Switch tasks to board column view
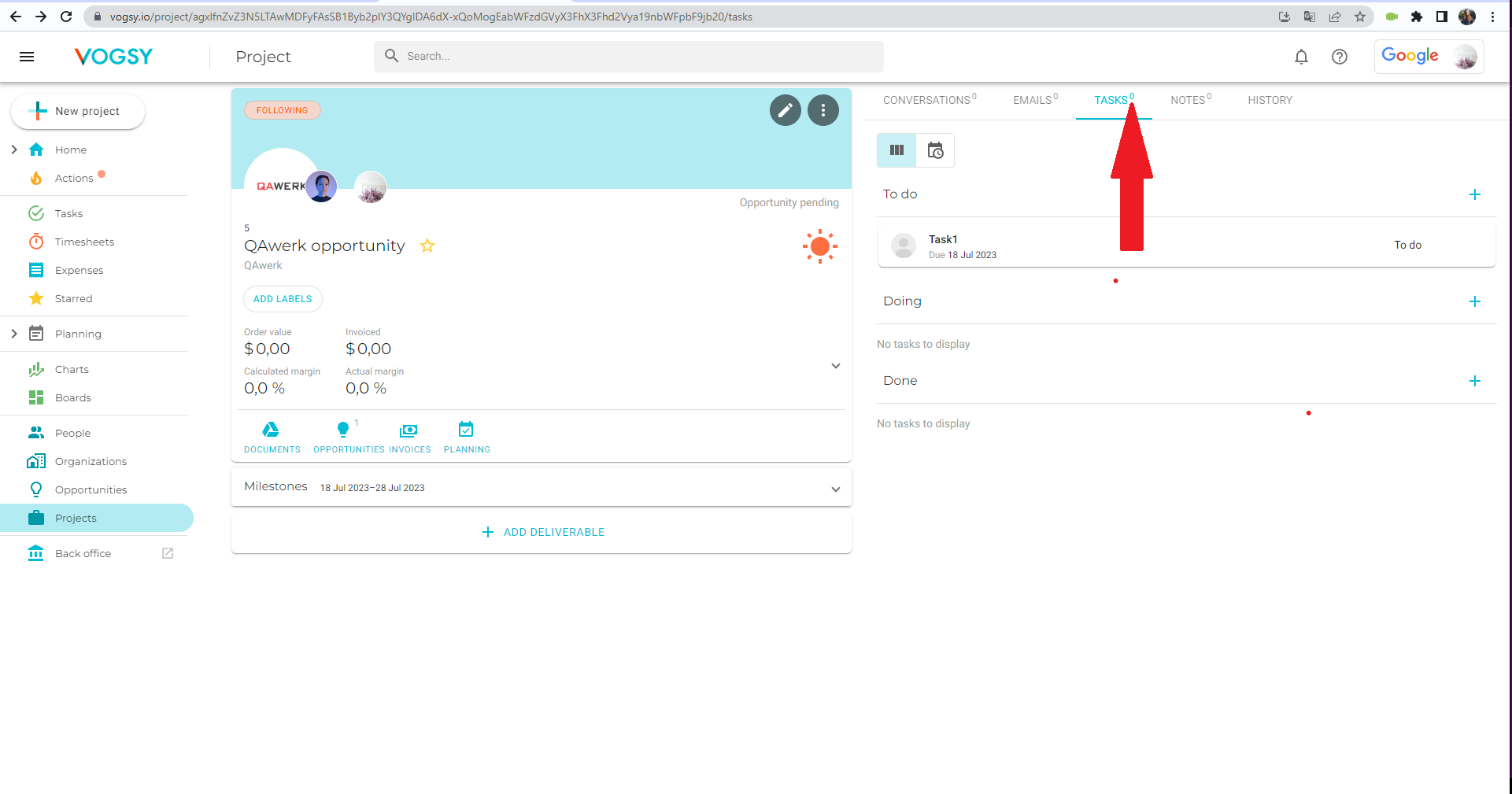The image size is (1512, 794). coord(896,150)
